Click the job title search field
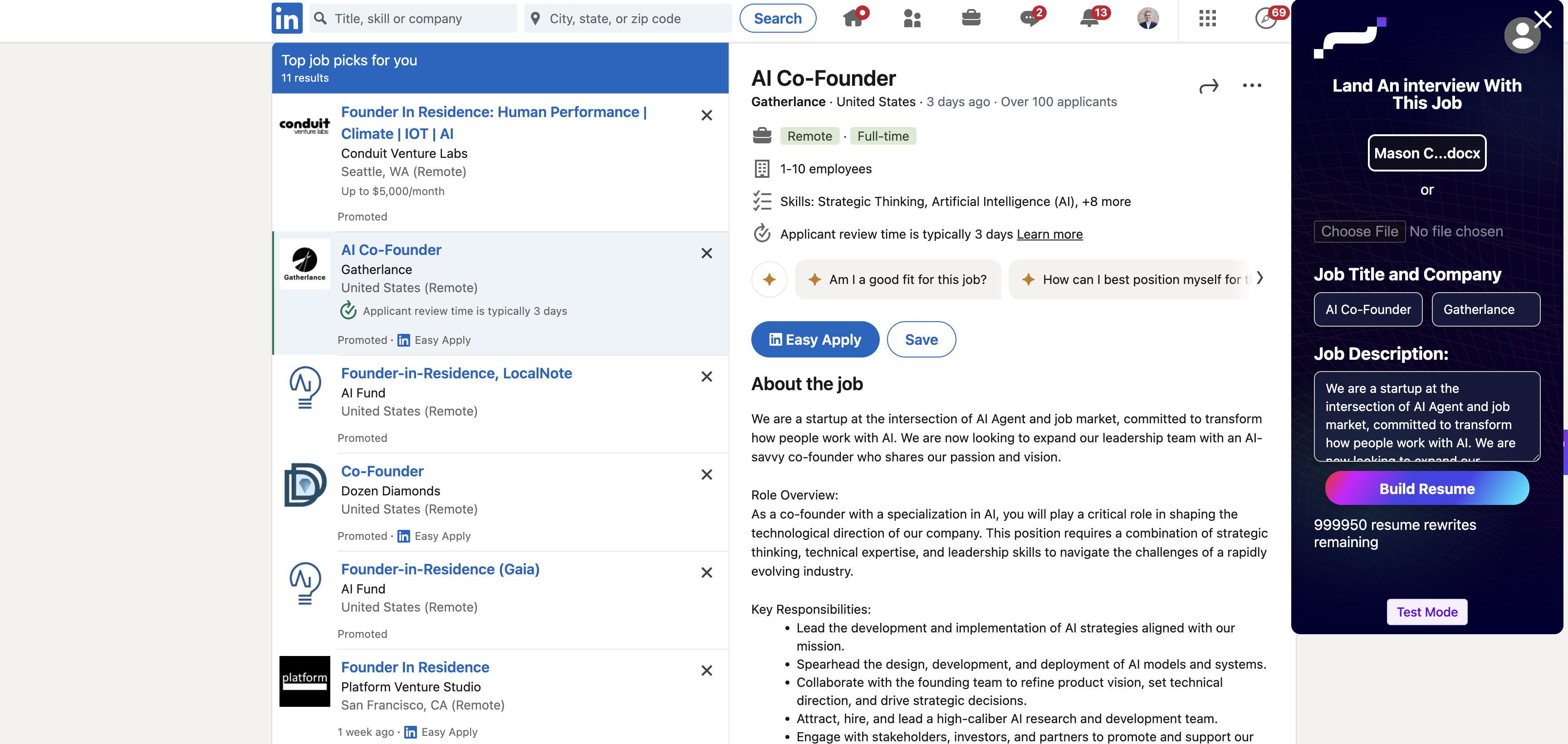The width and height of the screenshot is (1568, 744). [x=414, y=18]
